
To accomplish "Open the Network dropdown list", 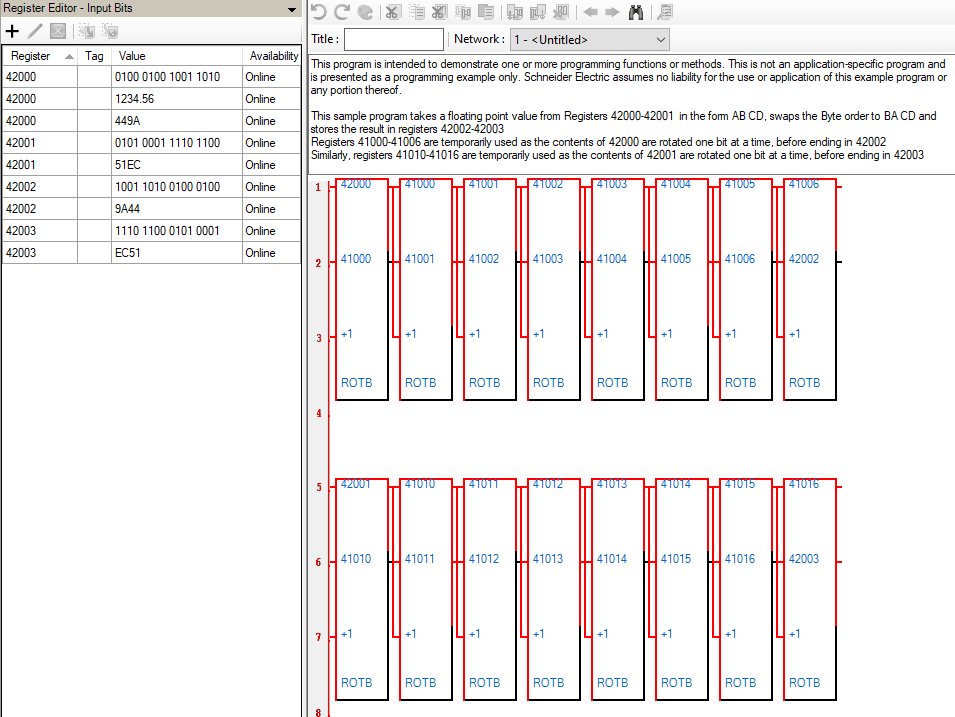I will (590, 40).
